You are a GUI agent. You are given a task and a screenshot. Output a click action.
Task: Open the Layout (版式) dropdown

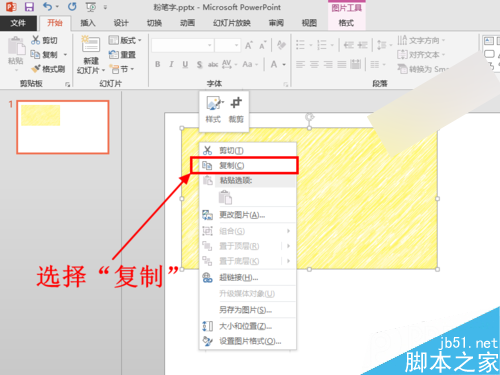125,40
